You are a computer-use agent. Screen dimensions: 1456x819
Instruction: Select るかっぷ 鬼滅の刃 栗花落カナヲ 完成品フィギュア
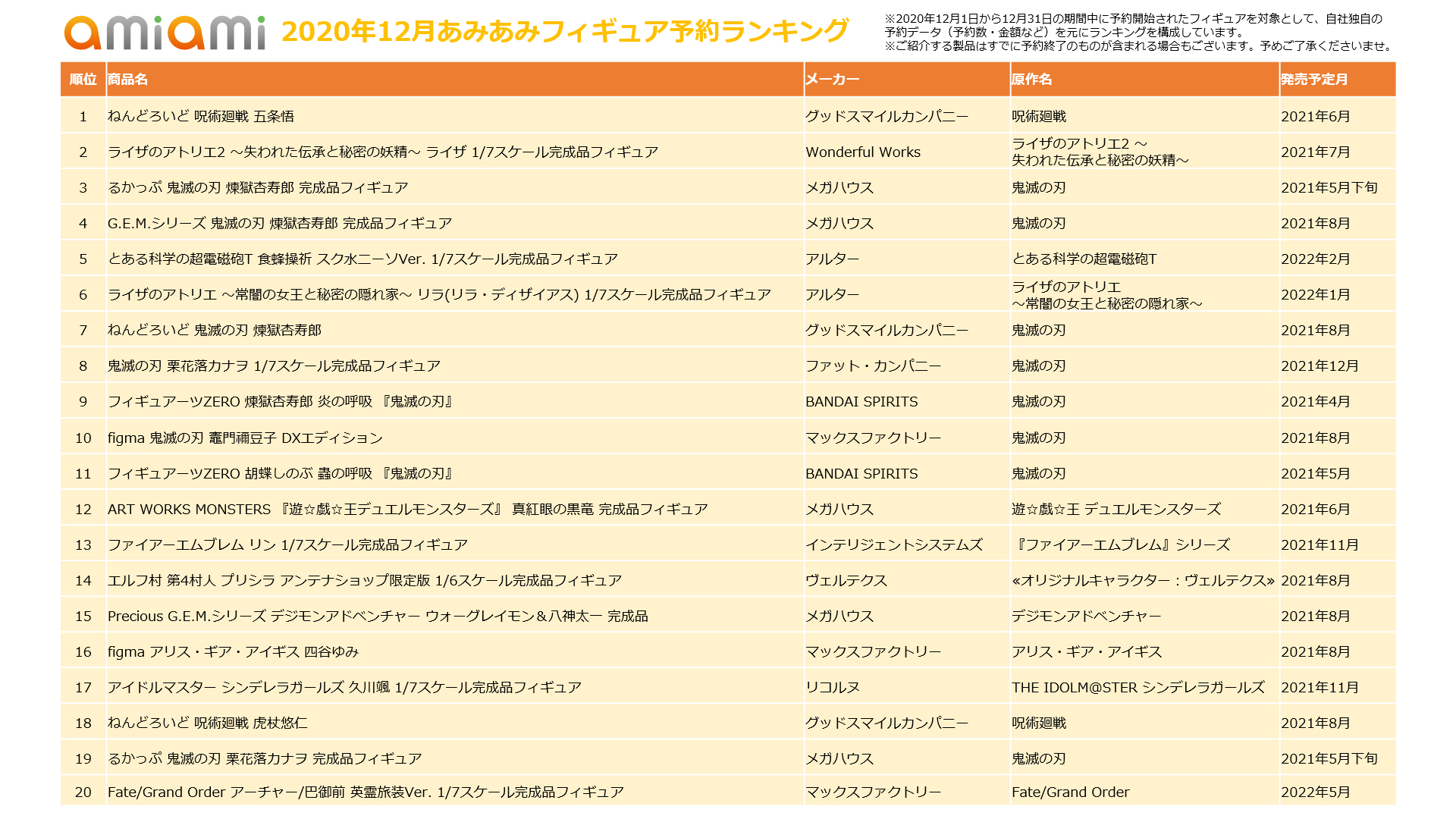click(x=265, y=758)
